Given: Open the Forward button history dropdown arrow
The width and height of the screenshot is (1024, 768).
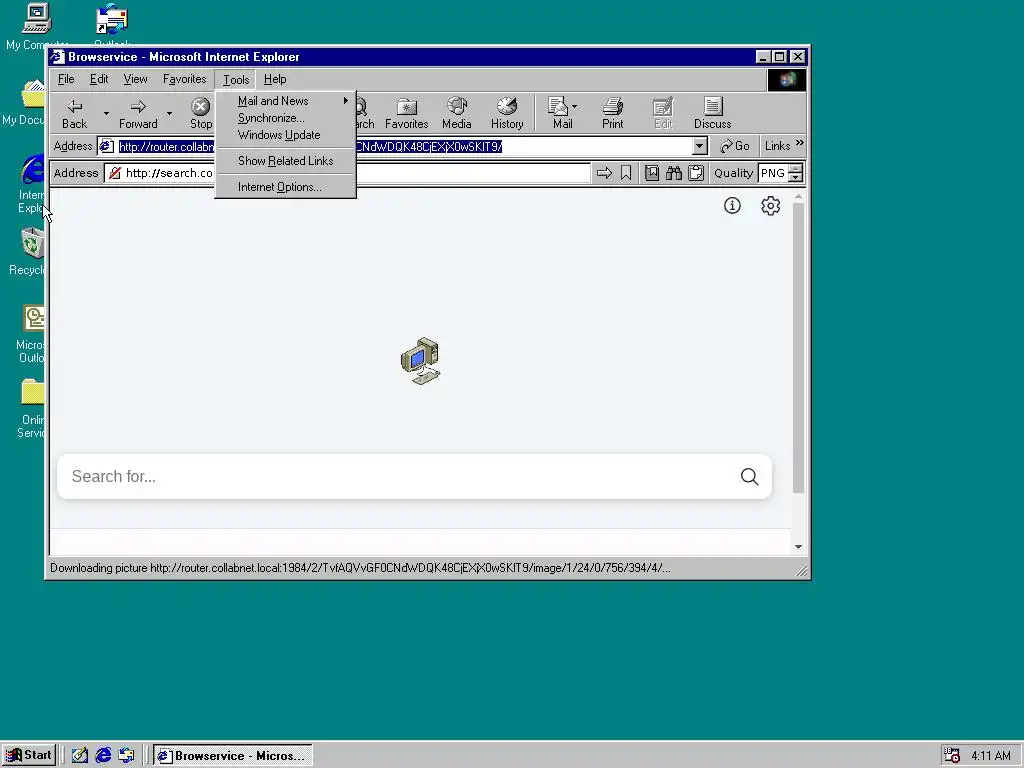Looking at the screenshot, I should (169, 114).
